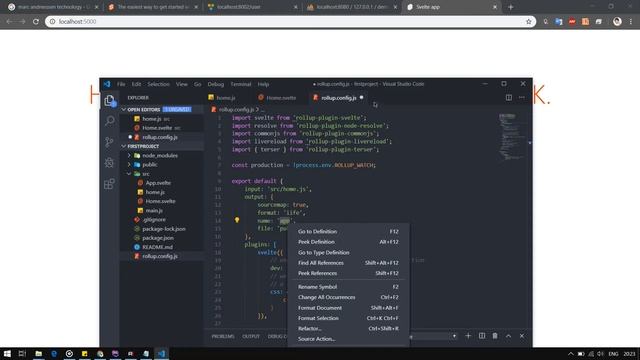Open the editor More Actions ellipsis

pyautogui.click(x=522, y=98)
